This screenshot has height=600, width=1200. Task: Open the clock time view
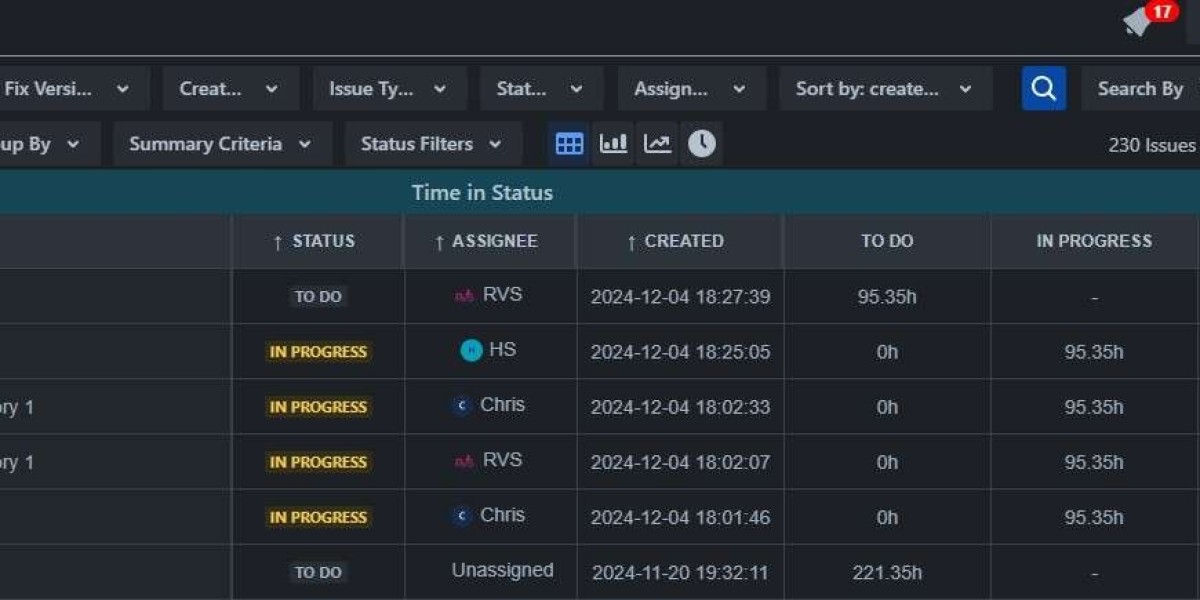pyautogui.click(x=701, y=143)
